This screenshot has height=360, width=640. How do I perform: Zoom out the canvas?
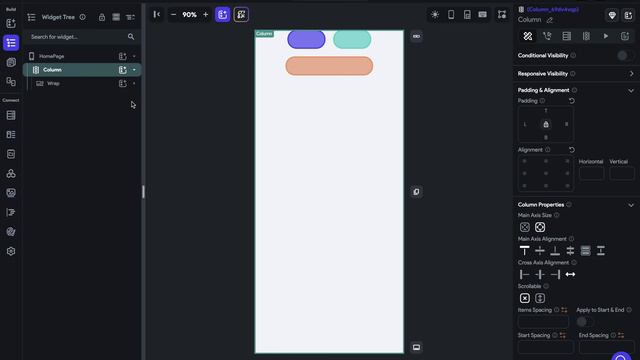[173, 15]
